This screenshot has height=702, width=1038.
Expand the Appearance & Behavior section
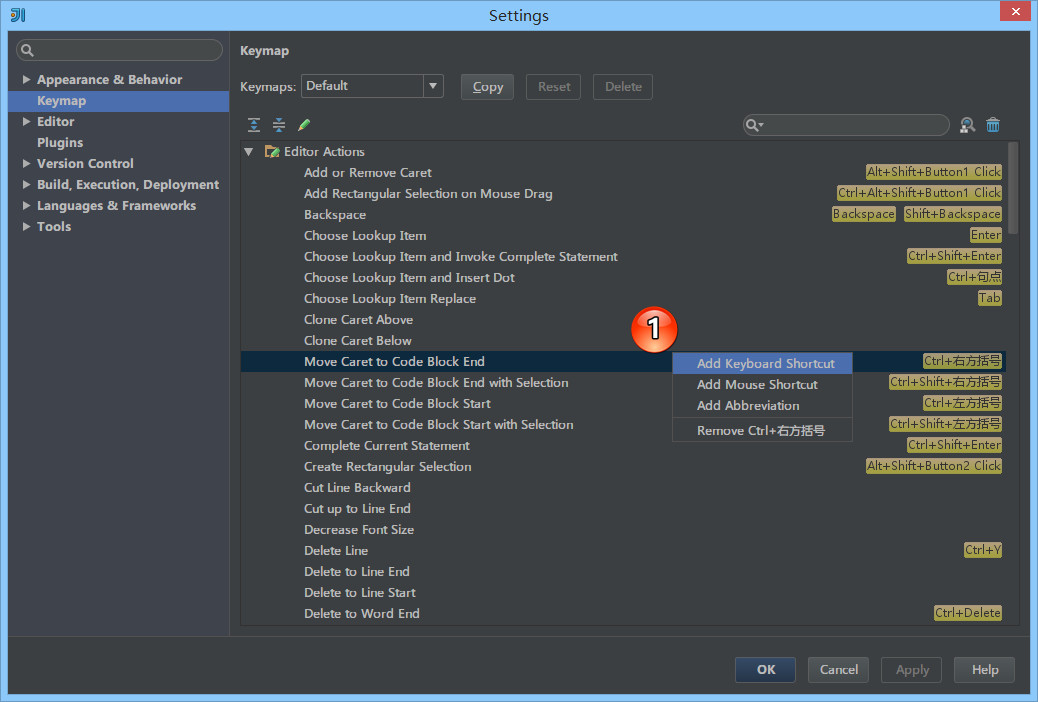tap(26, 79)
